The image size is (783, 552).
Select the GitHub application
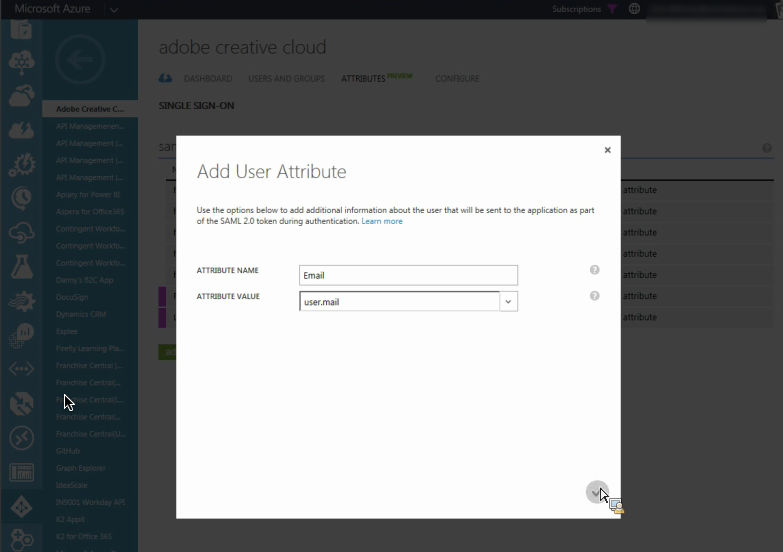pyautogui.click(x=68, y=451)
